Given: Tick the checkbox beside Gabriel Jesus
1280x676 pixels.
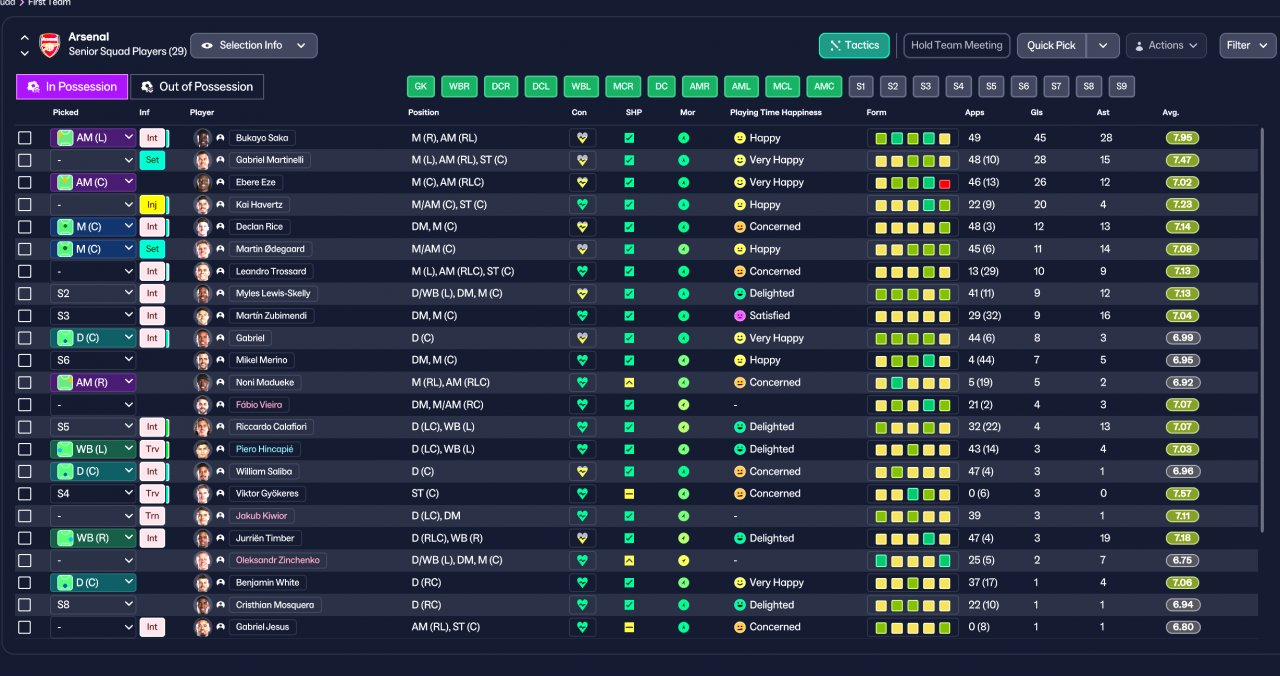Looking at the screenshot, I should tap(25, 627).
